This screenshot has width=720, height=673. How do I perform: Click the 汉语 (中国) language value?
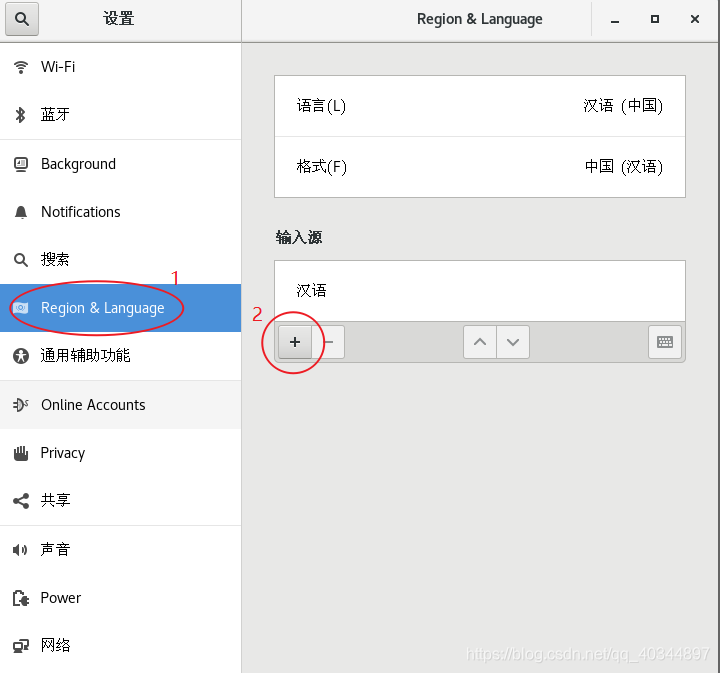tap(623, 106)
